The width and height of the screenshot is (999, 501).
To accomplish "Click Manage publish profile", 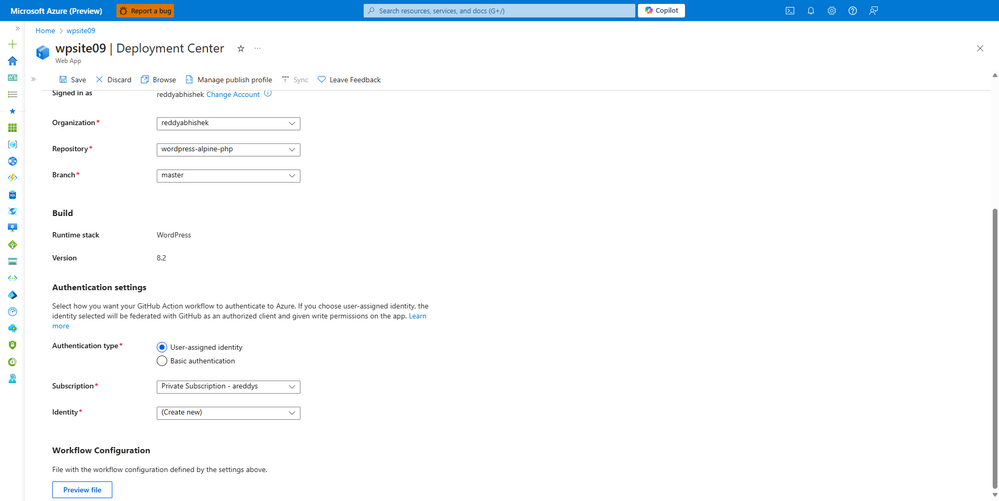I will point(229,80).
